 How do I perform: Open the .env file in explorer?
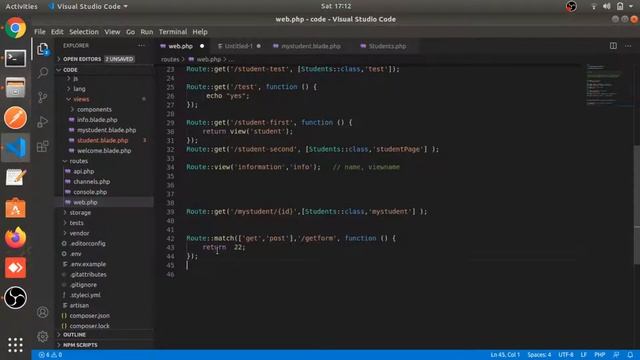tap(76, 254)
